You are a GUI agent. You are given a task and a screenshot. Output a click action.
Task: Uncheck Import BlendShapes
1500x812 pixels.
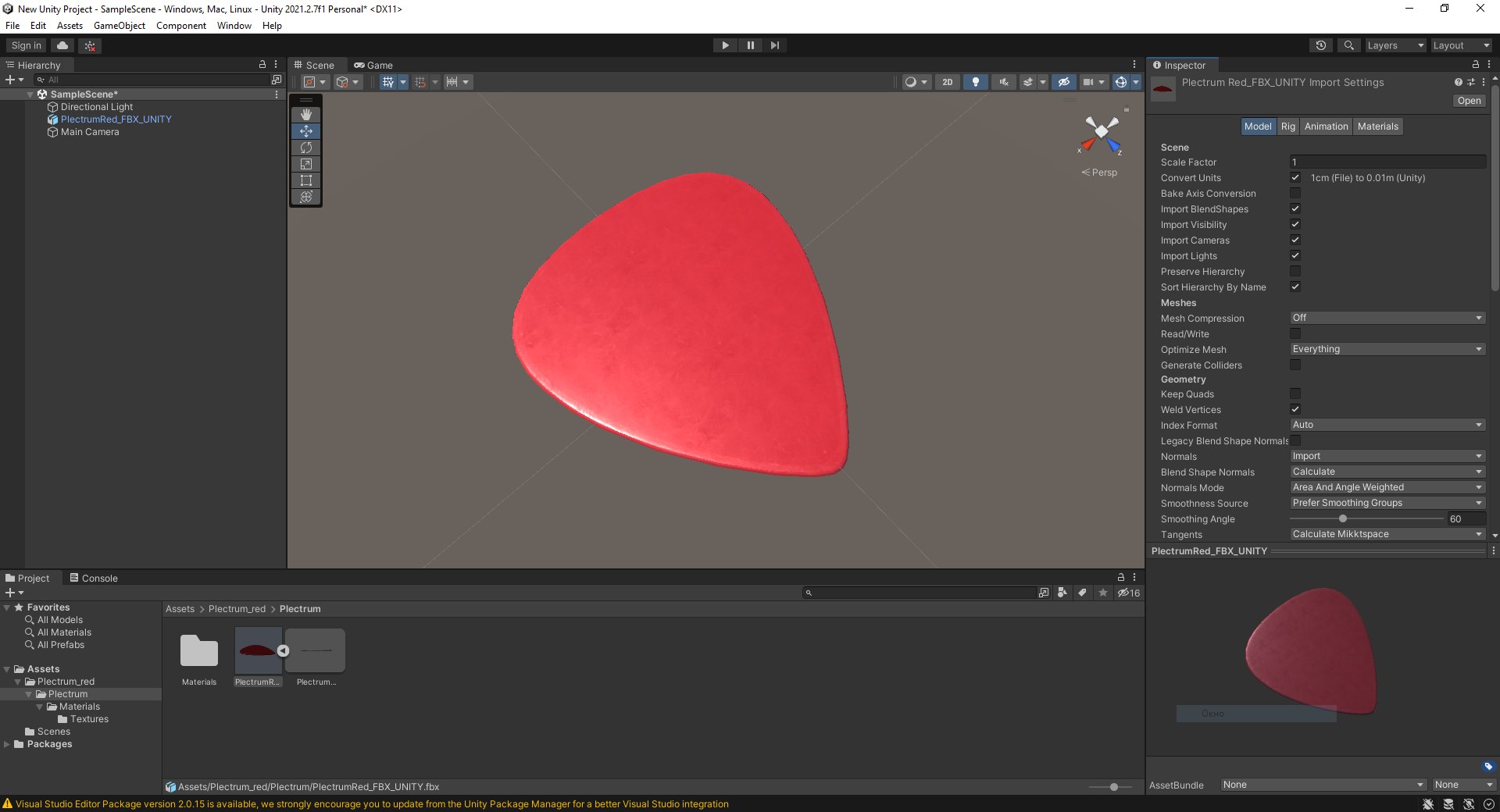pyautogui.click(x=1295, y=208)
